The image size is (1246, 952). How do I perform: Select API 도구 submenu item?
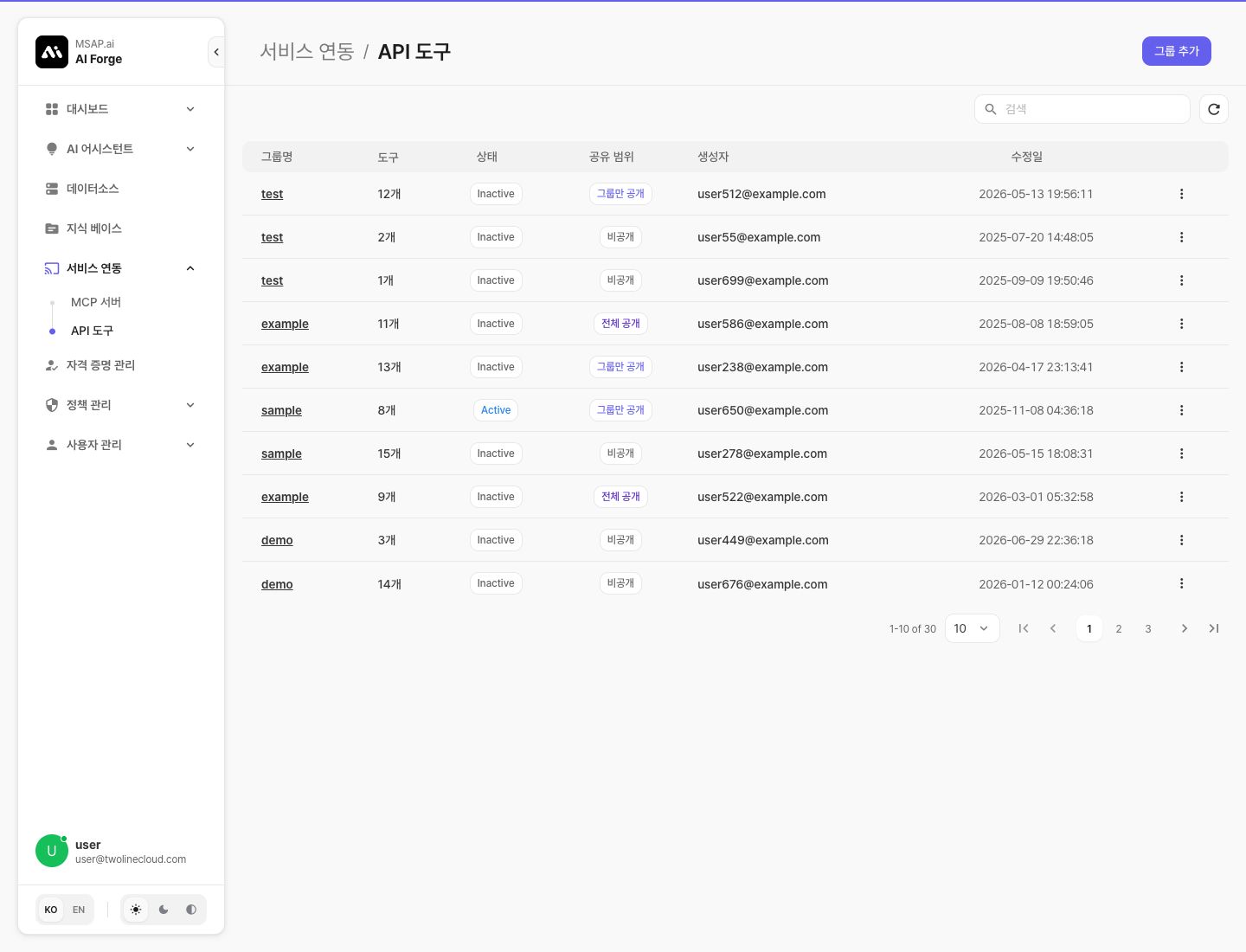point(92,331)
